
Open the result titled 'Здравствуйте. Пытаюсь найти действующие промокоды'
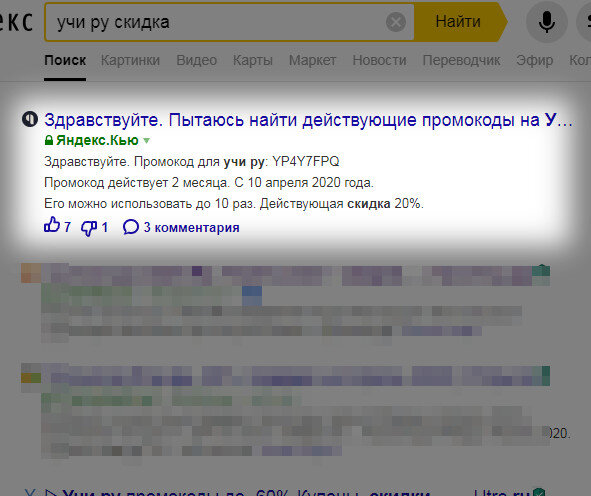click(308, 120)
